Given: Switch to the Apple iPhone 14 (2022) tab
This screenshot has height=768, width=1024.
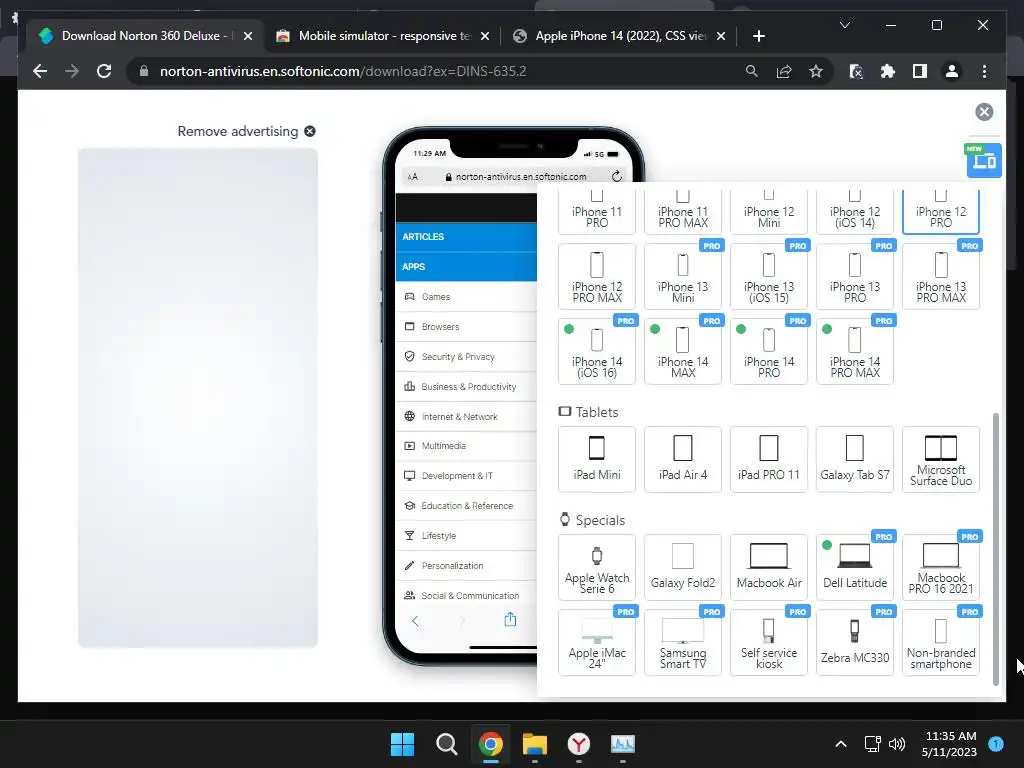Looking at the screenshot, I should point(619,36).
